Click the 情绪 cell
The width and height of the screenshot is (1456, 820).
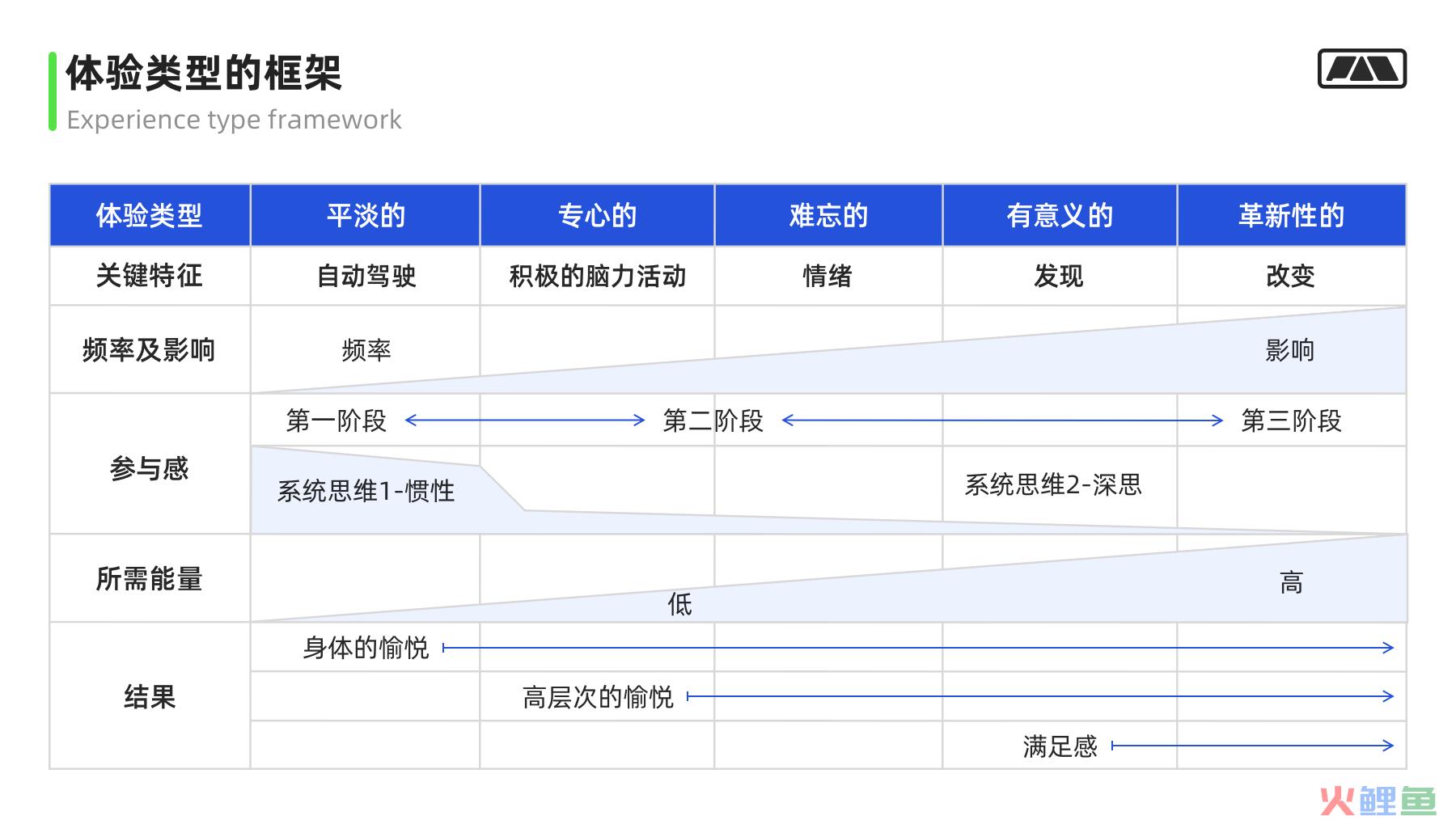pos(827,276)
